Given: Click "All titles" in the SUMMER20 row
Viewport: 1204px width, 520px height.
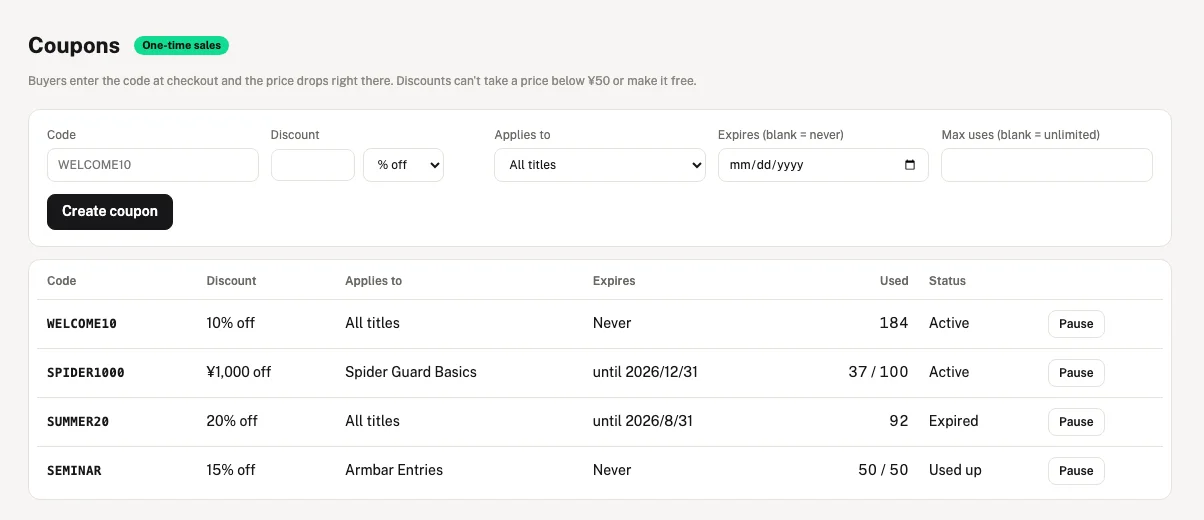Looking at the screenshot, I should [372, 421].
